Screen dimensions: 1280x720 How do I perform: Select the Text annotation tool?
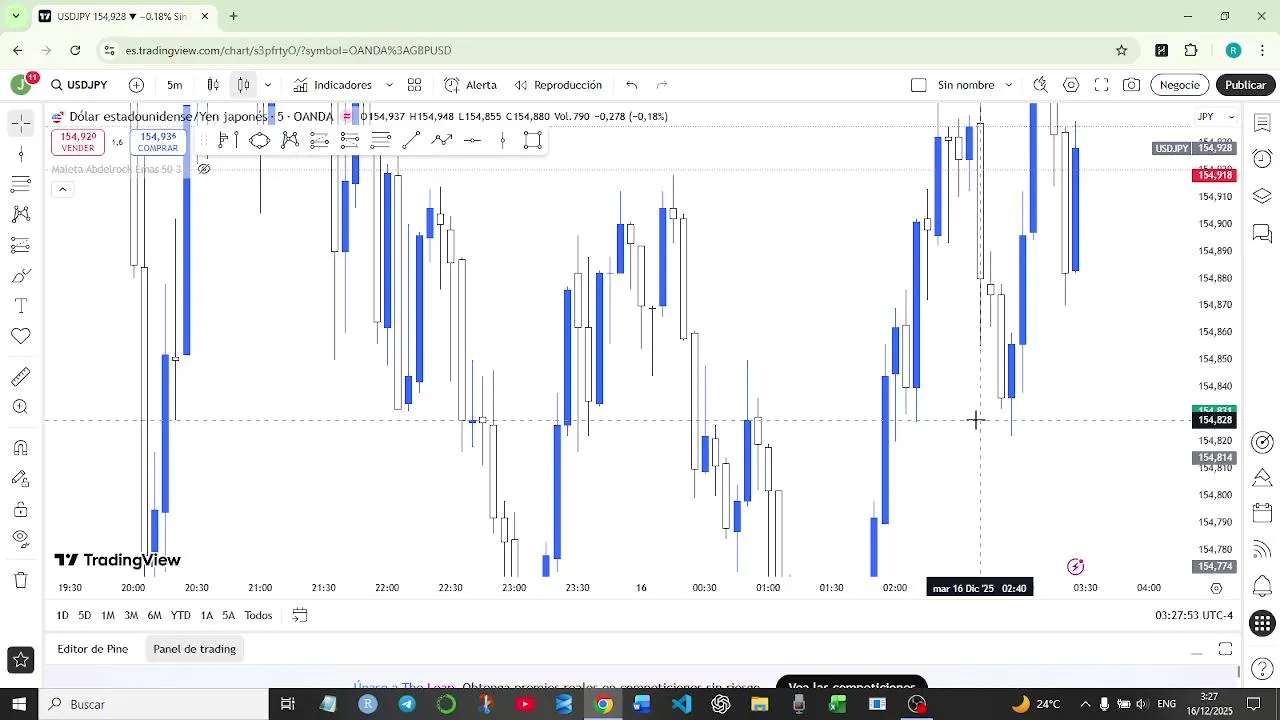click(x=21, y=306)
